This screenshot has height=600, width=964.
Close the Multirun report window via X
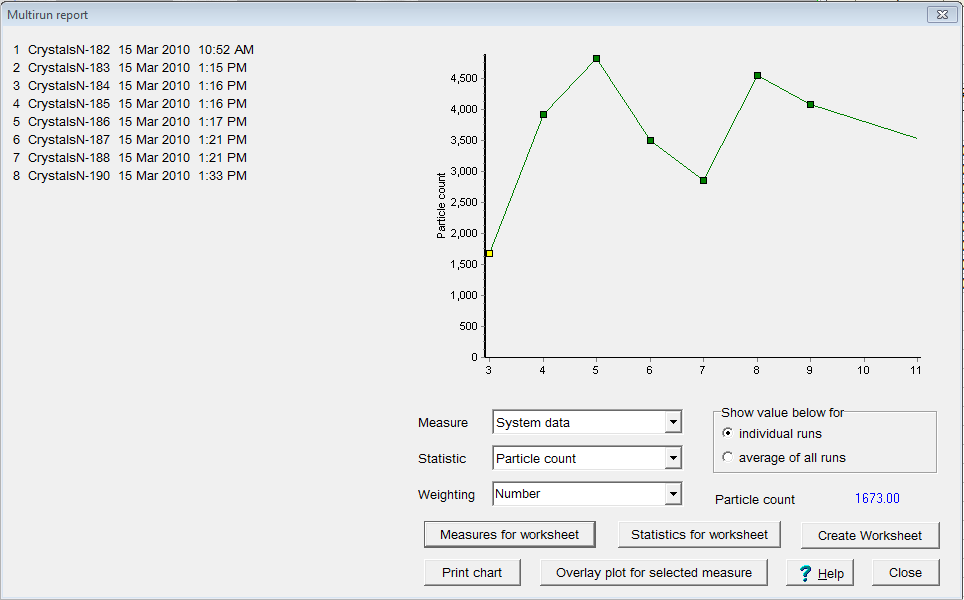[940, 14]
